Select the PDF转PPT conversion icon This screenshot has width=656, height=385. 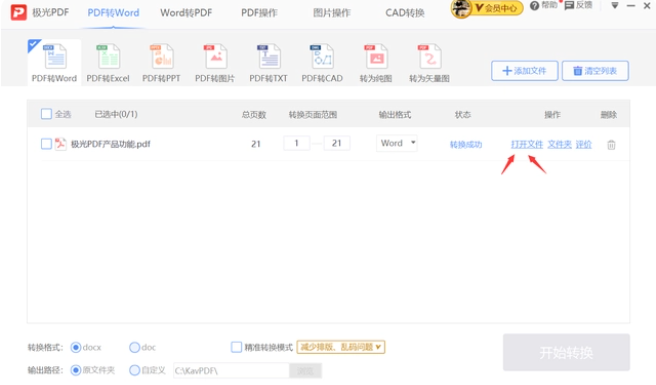(161, 56)
